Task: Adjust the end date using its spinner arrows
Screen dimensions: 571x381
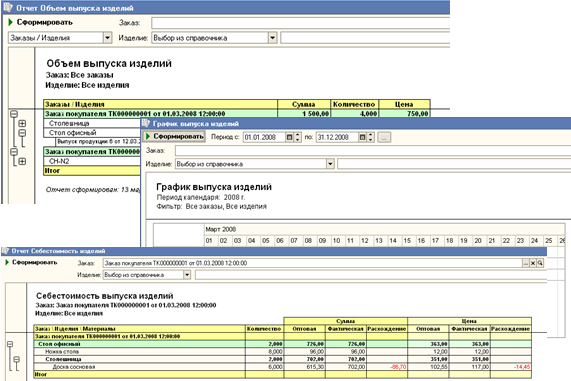Action: coord(370,137)
